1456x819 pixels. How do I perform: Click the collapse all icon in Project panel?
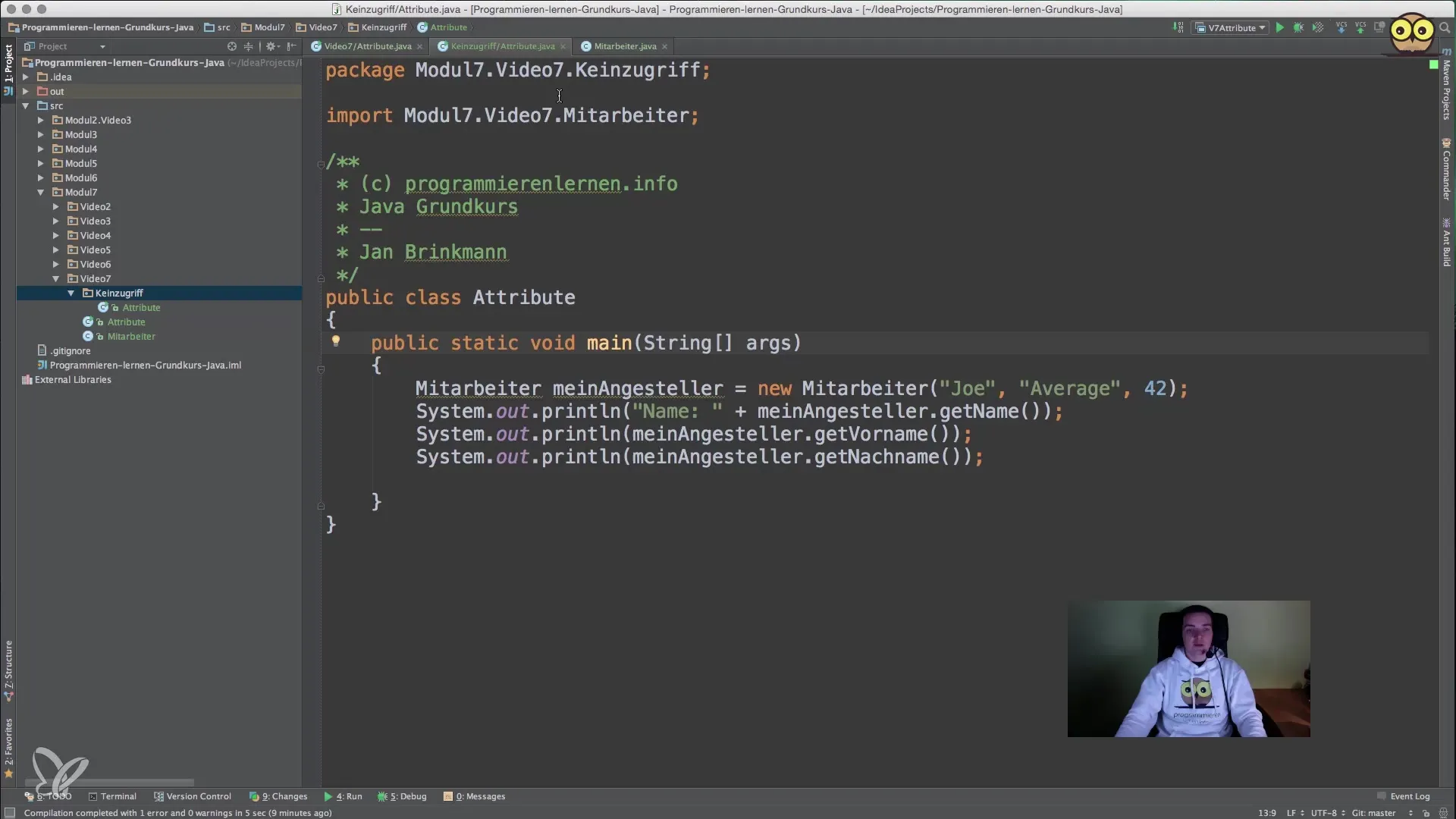(248, 46)
